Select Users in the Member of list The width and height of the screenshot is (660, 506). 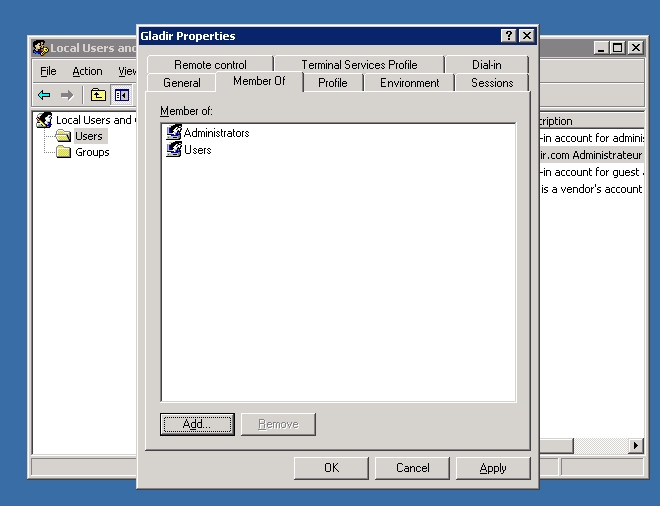[x=197, y=150]
